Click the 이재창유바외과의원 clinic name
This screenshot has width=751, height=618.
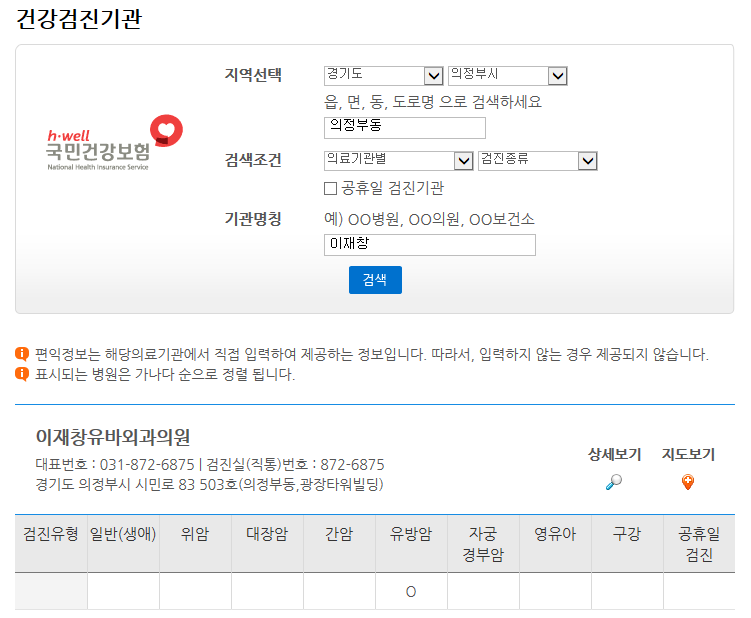coord(113,437)
